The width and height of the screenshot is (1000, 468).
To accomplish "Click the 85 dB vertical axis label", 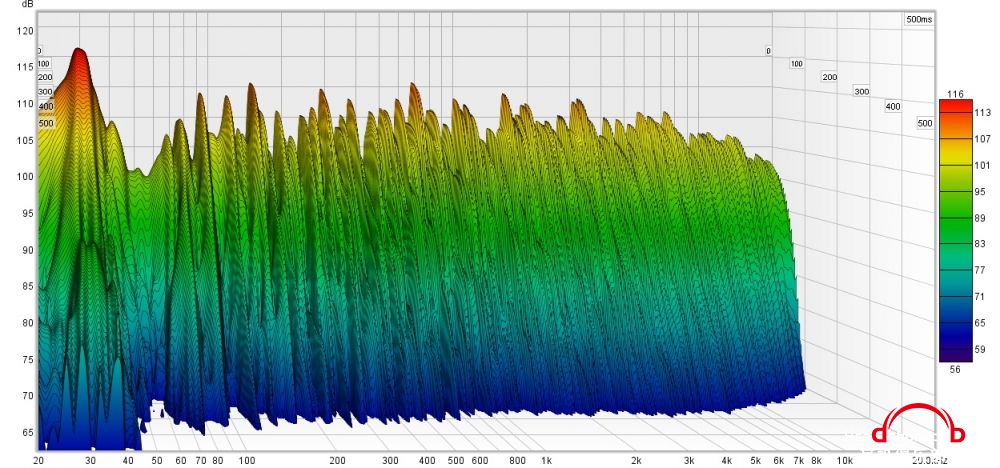I will tap(27, 286).
